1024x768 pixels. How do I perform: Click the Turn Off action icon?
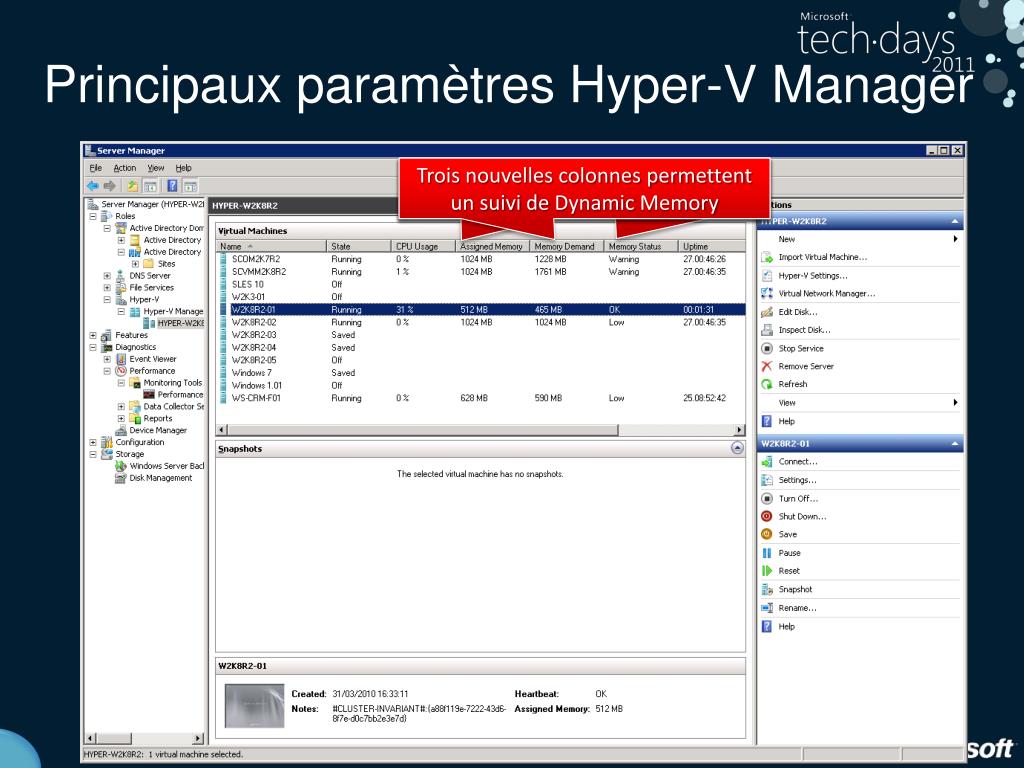[x=767, y=498]
